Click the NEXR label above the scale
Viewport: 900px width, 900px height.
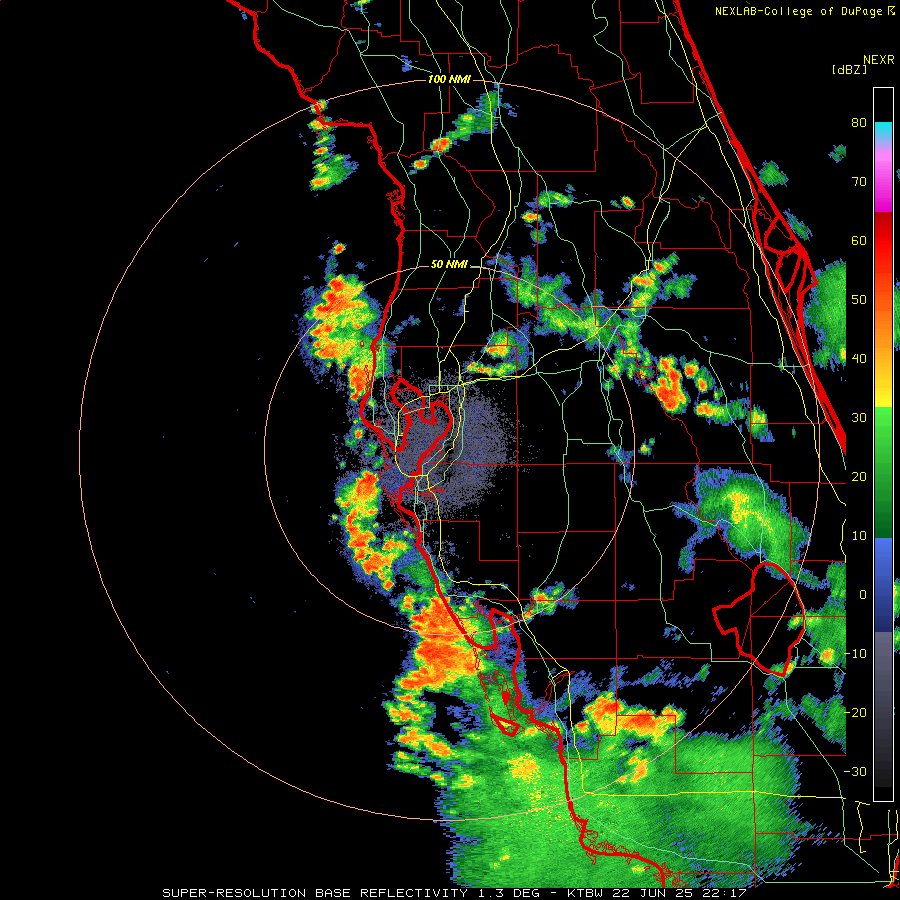pos(878,60)
